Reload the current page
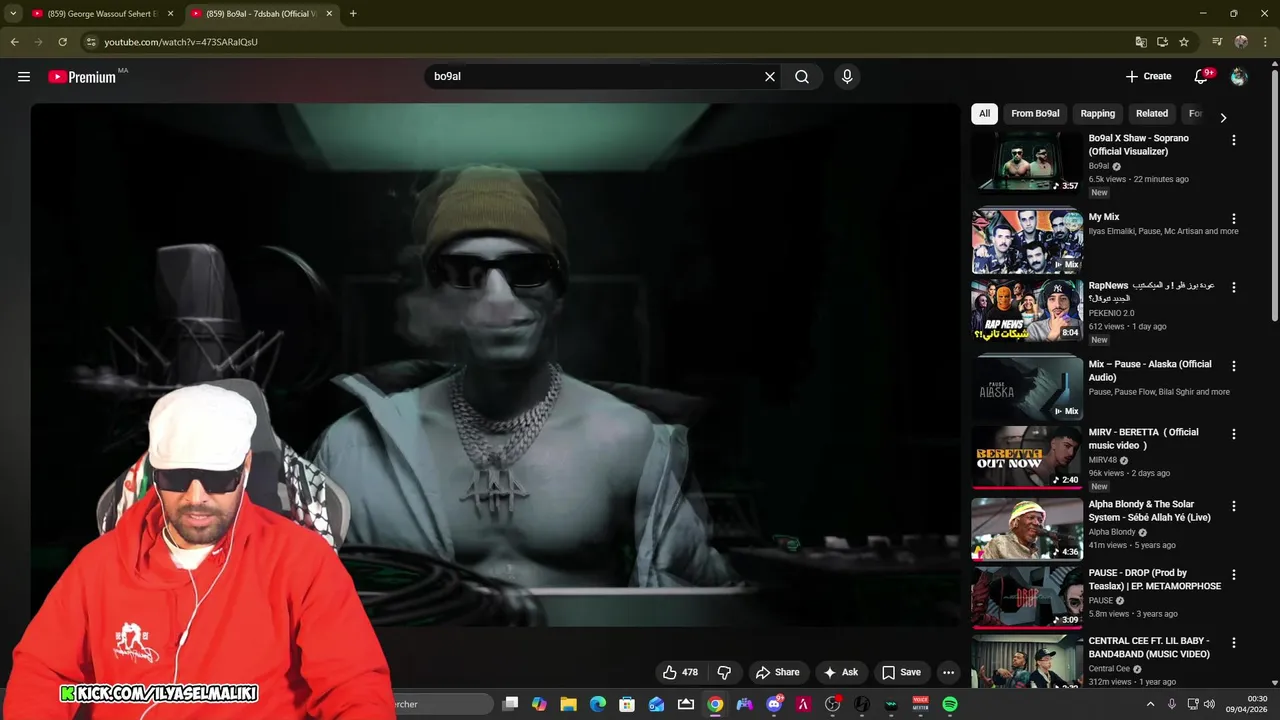Viewport: 1280px width, 720px height. point(62,42)
